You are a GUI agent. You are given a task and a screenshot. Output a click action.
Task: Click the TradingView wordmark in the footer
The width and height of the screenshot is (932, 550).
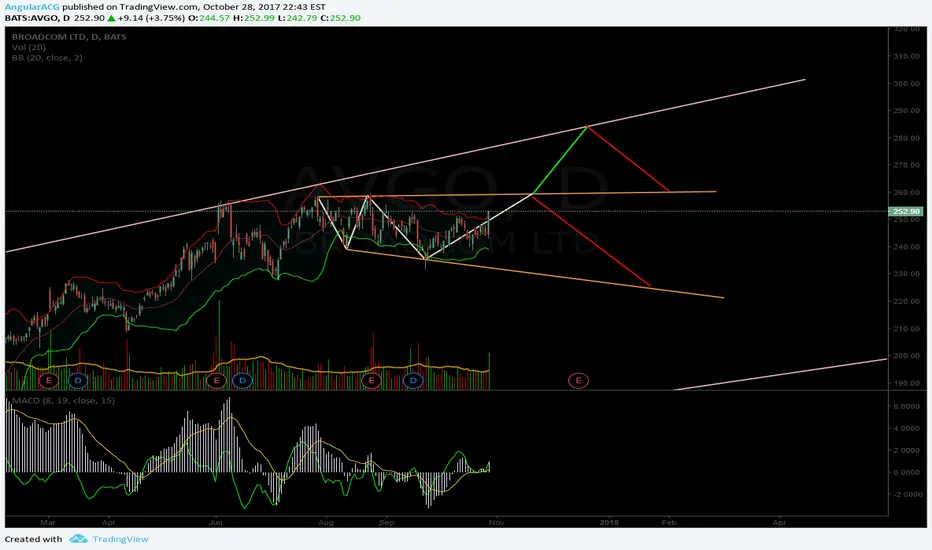point(121,539)
